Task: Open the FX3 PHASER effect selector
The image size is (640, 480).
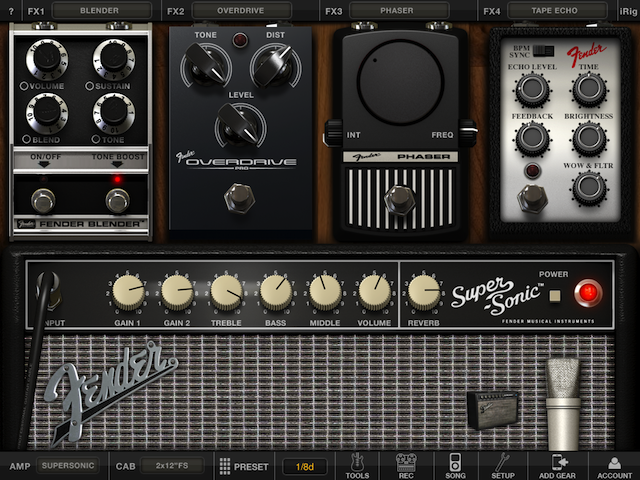Action: (x=399, y=11)
